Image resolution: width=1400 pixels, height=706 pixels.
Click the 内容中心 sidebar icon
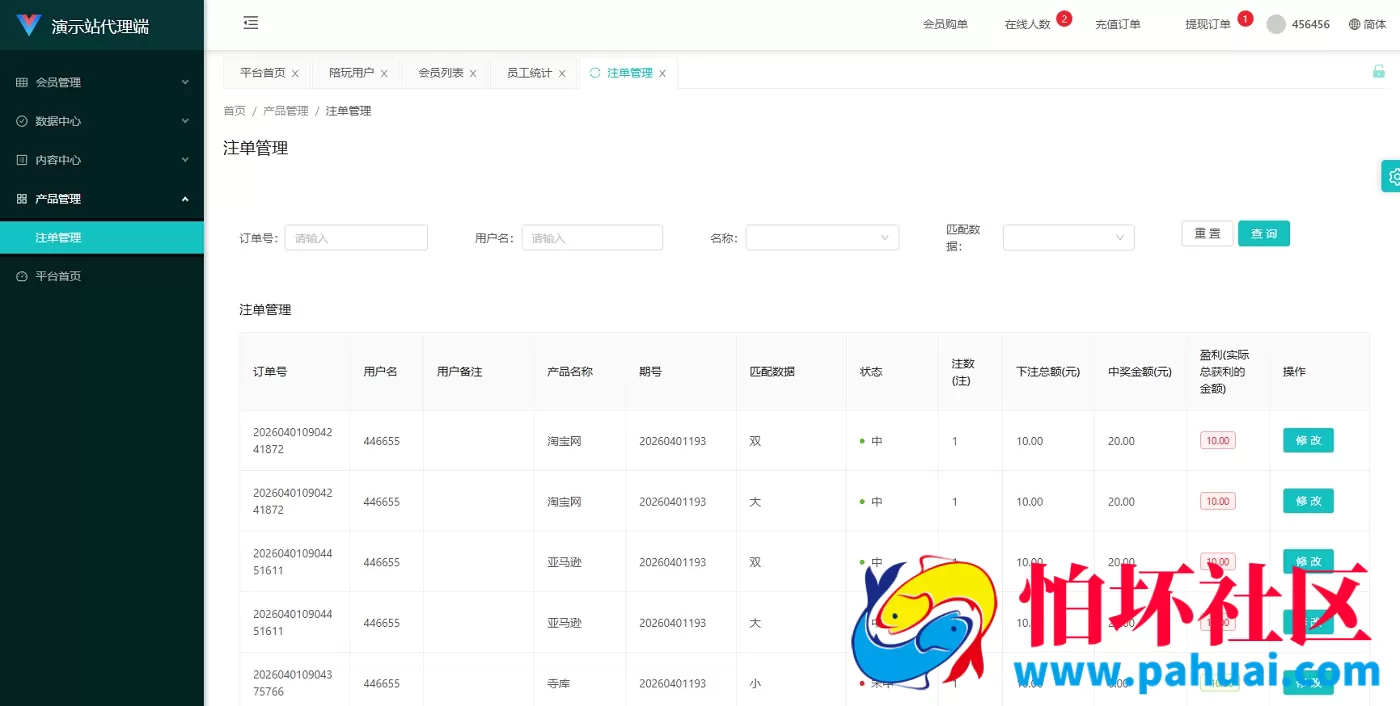[22, 160]
